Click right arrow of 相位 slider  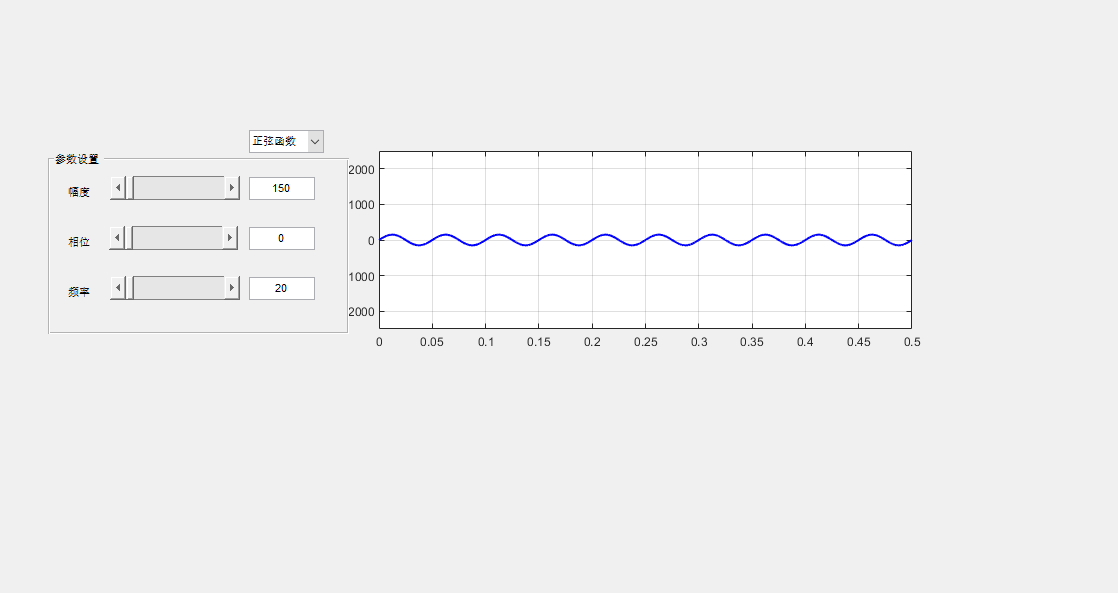[x=230, y=238]
